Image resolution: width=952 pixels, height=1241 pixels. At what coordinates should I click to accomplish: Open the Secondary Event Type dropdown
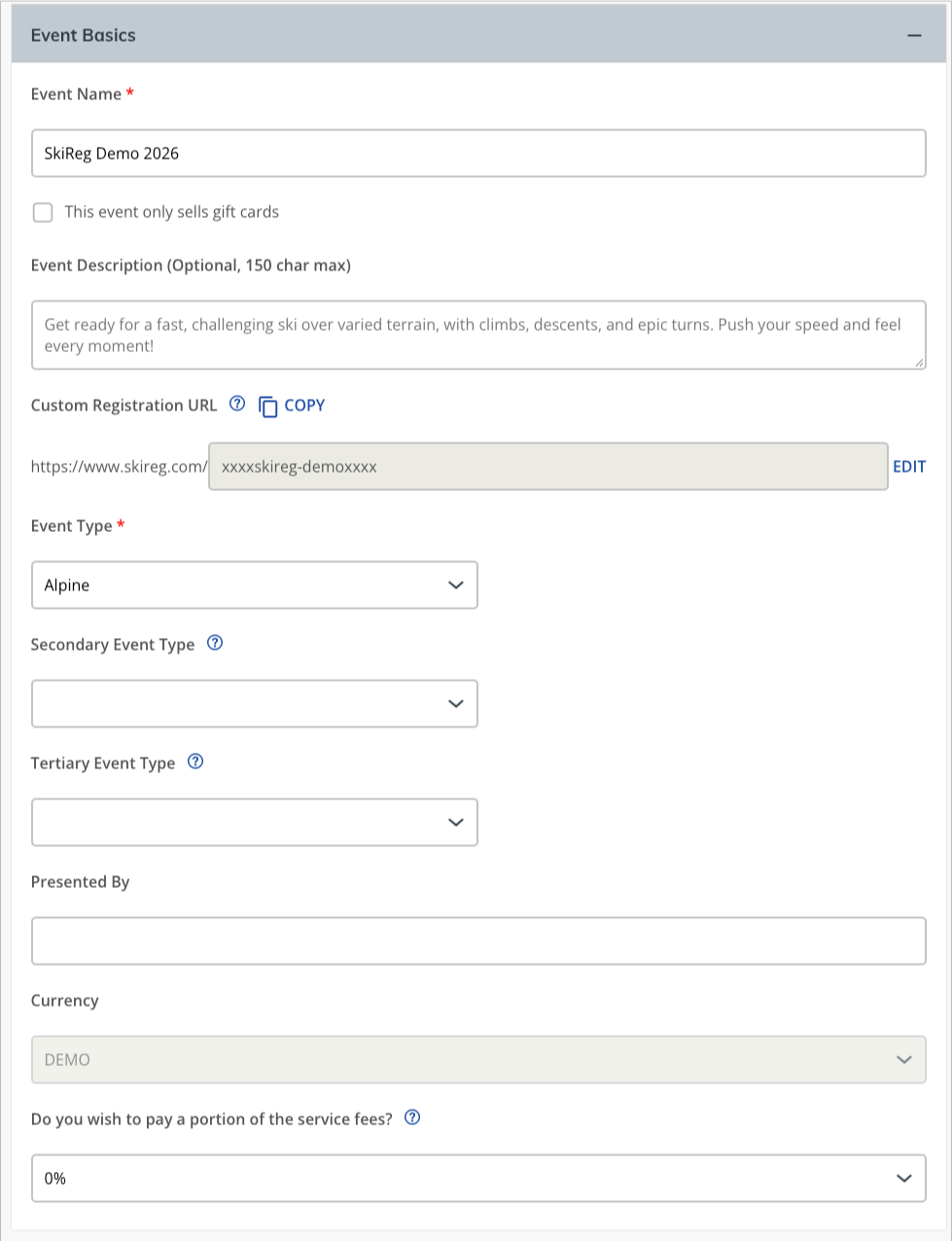pyautogui.click(x=255, y=704)
